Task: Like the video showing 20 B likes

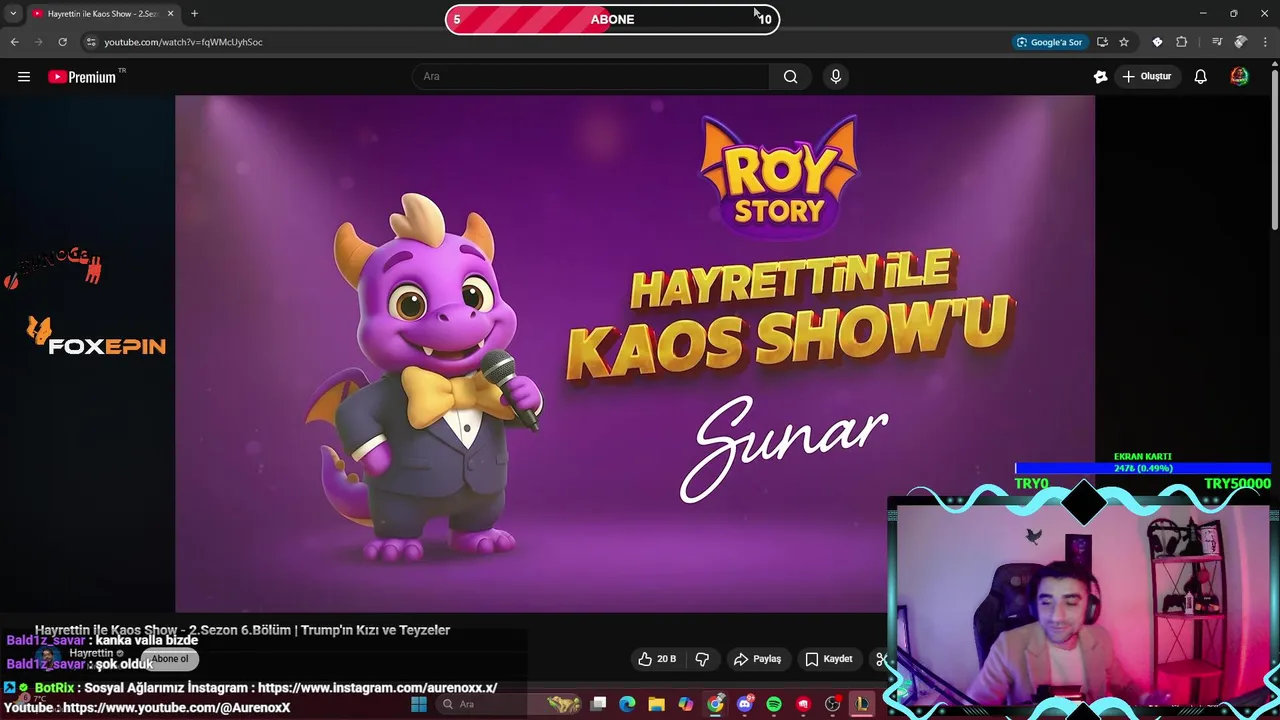Action: tap(657, 659)
